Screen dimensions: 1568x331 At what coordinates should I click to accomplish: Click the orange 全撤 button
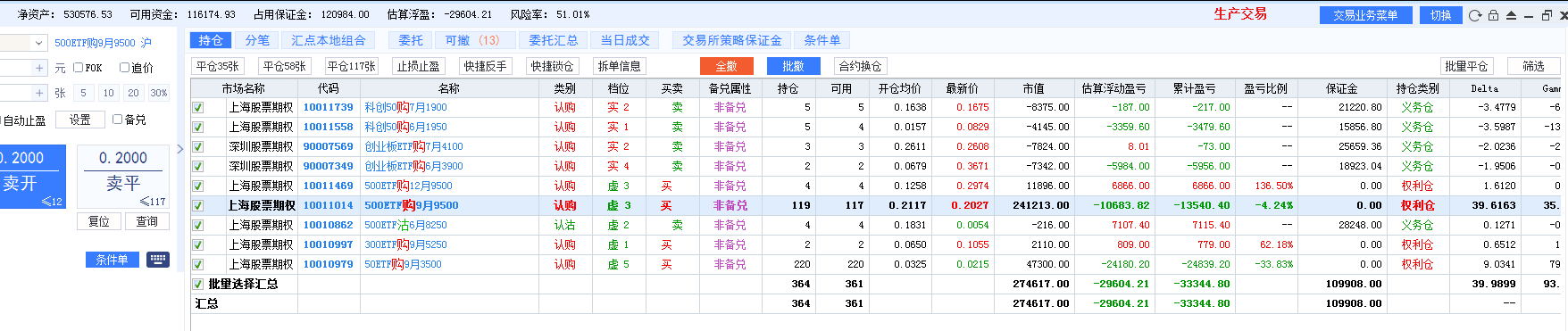[x=726, y=66]
